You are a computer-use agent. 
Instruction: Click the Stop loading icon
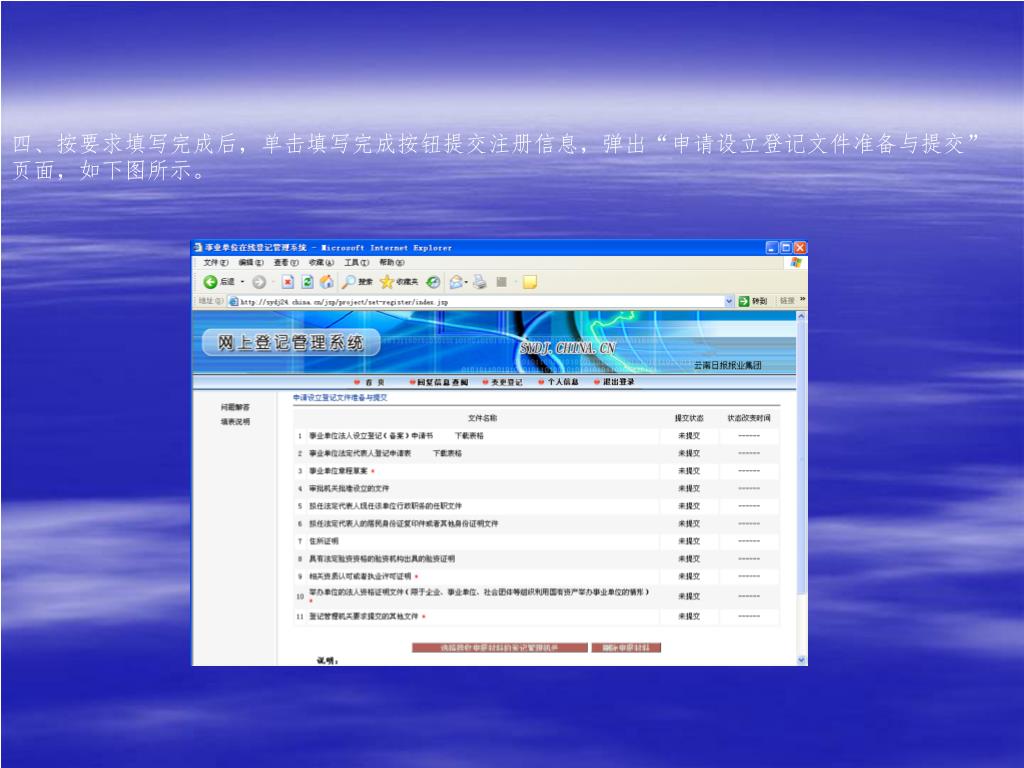coord(288,282)
